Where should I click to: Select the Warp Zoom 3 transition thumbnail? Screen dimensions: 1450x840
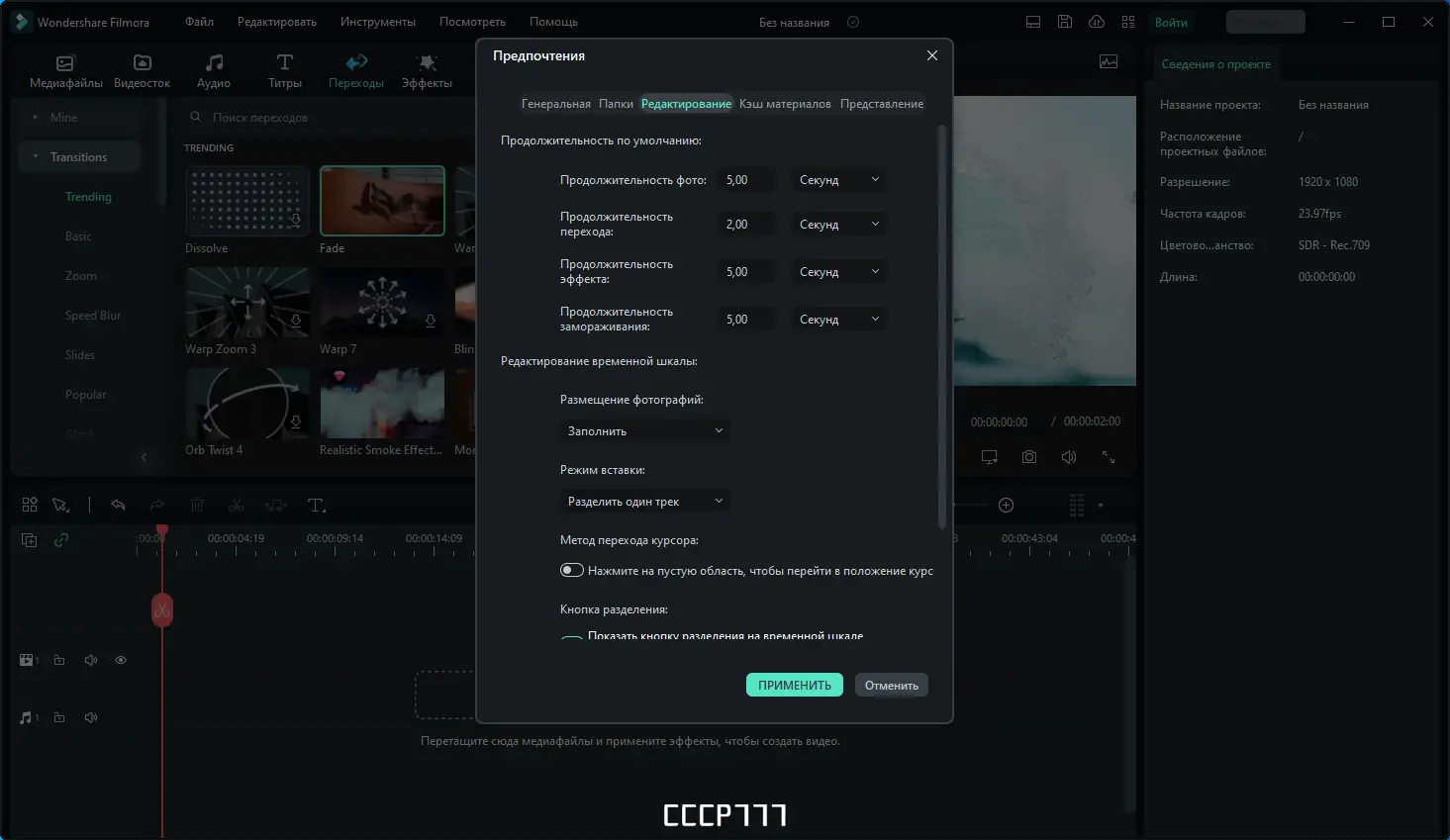tap(247, 302)
